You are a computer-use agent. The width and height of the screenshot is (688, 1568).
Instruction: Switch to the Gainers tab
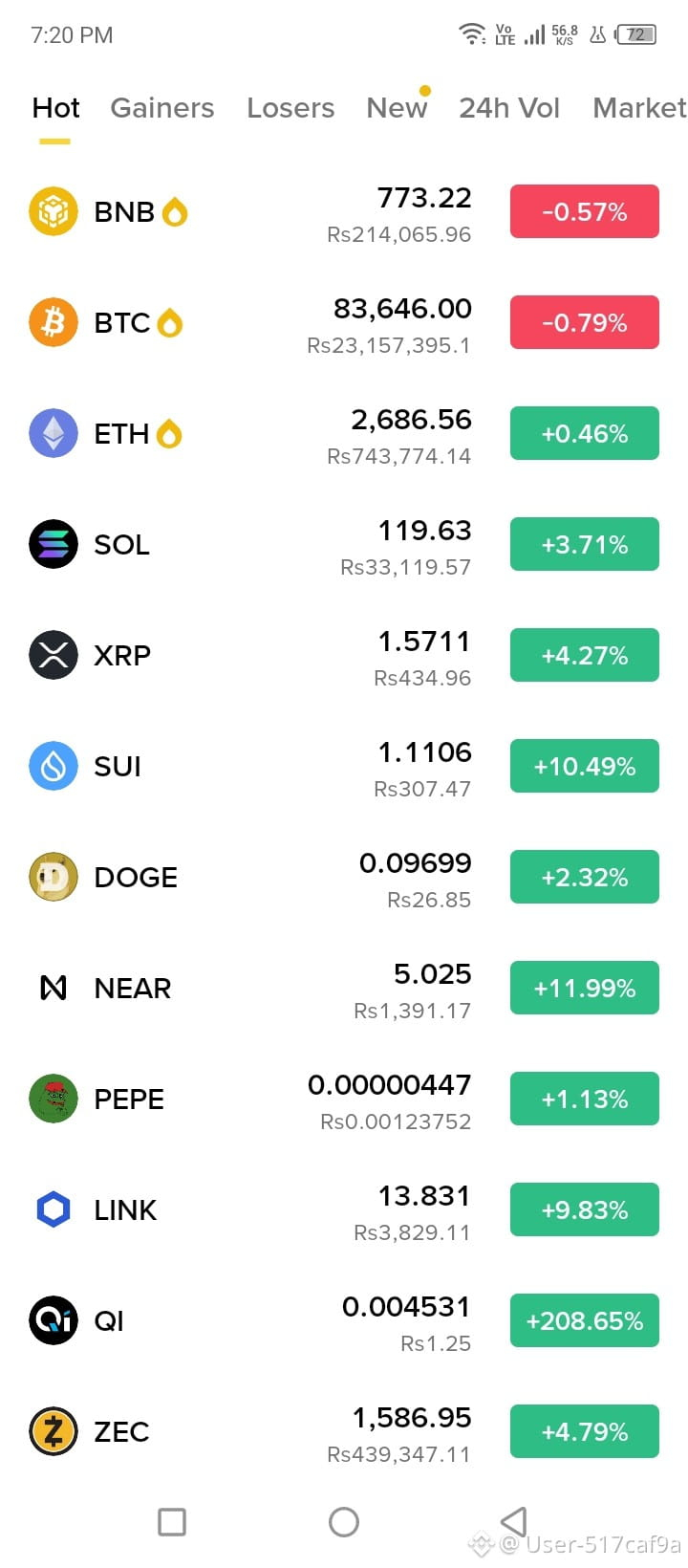(x=162, y=108)
